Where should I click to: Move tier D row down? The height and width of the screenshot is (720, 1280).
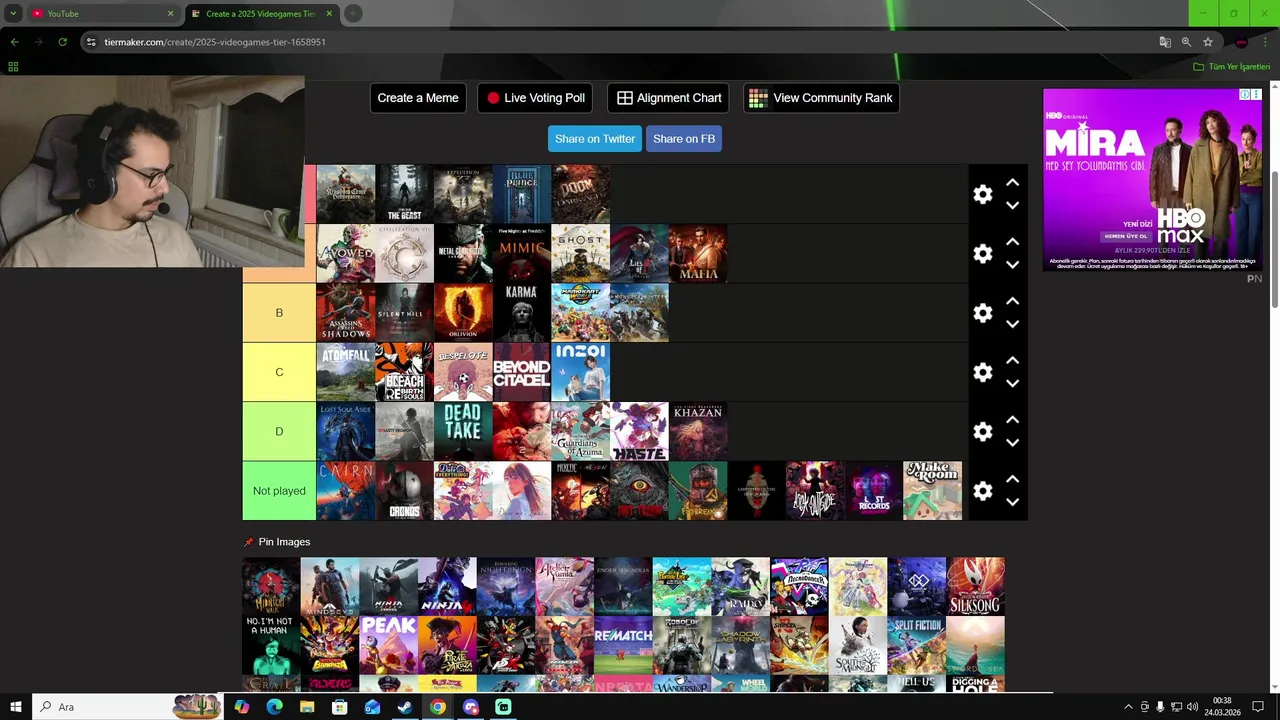point(1012,442)
